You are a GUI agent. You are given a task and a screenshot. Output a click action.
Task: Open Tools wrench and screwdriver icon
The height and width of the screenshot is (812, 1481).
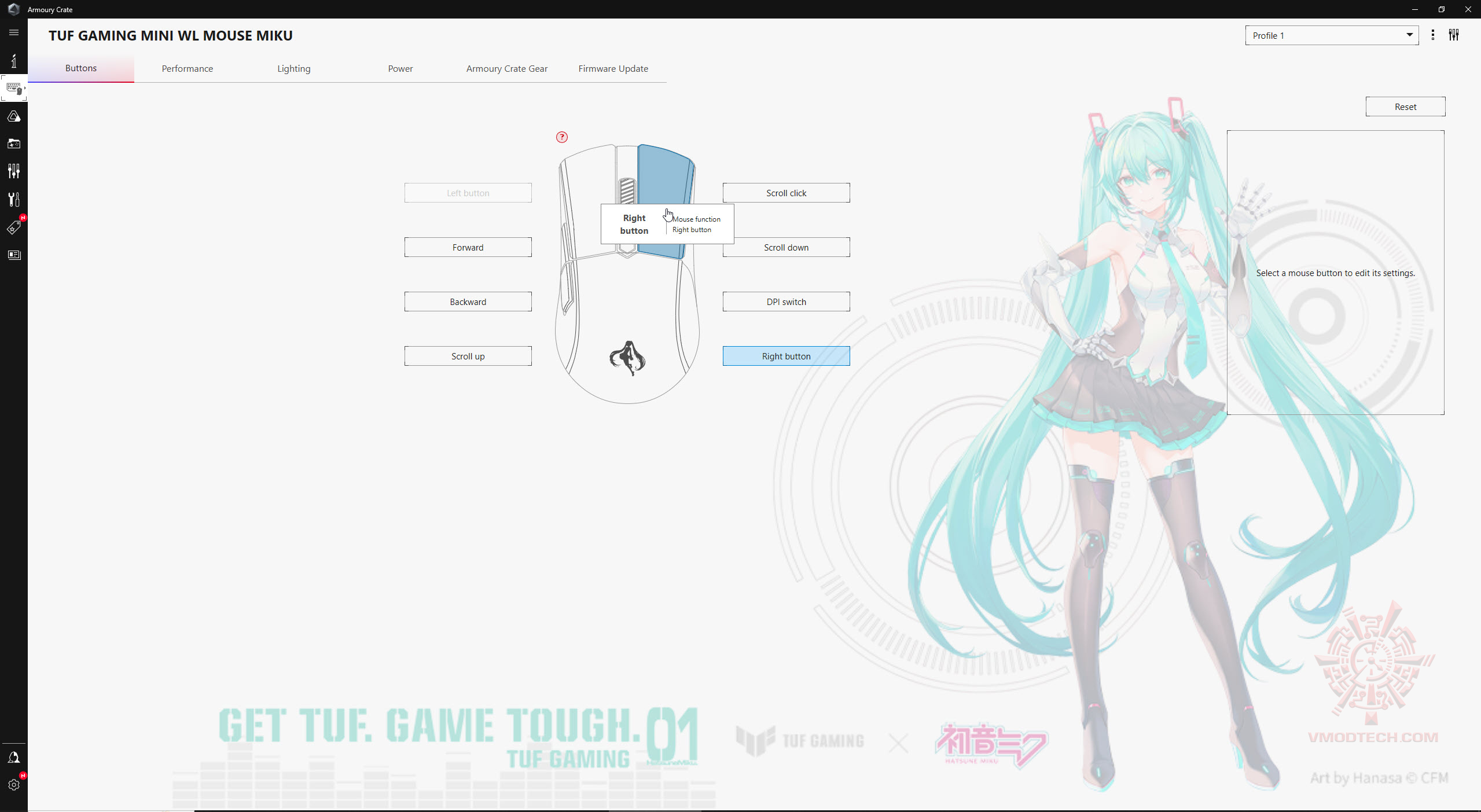click(x=14, y=199)
